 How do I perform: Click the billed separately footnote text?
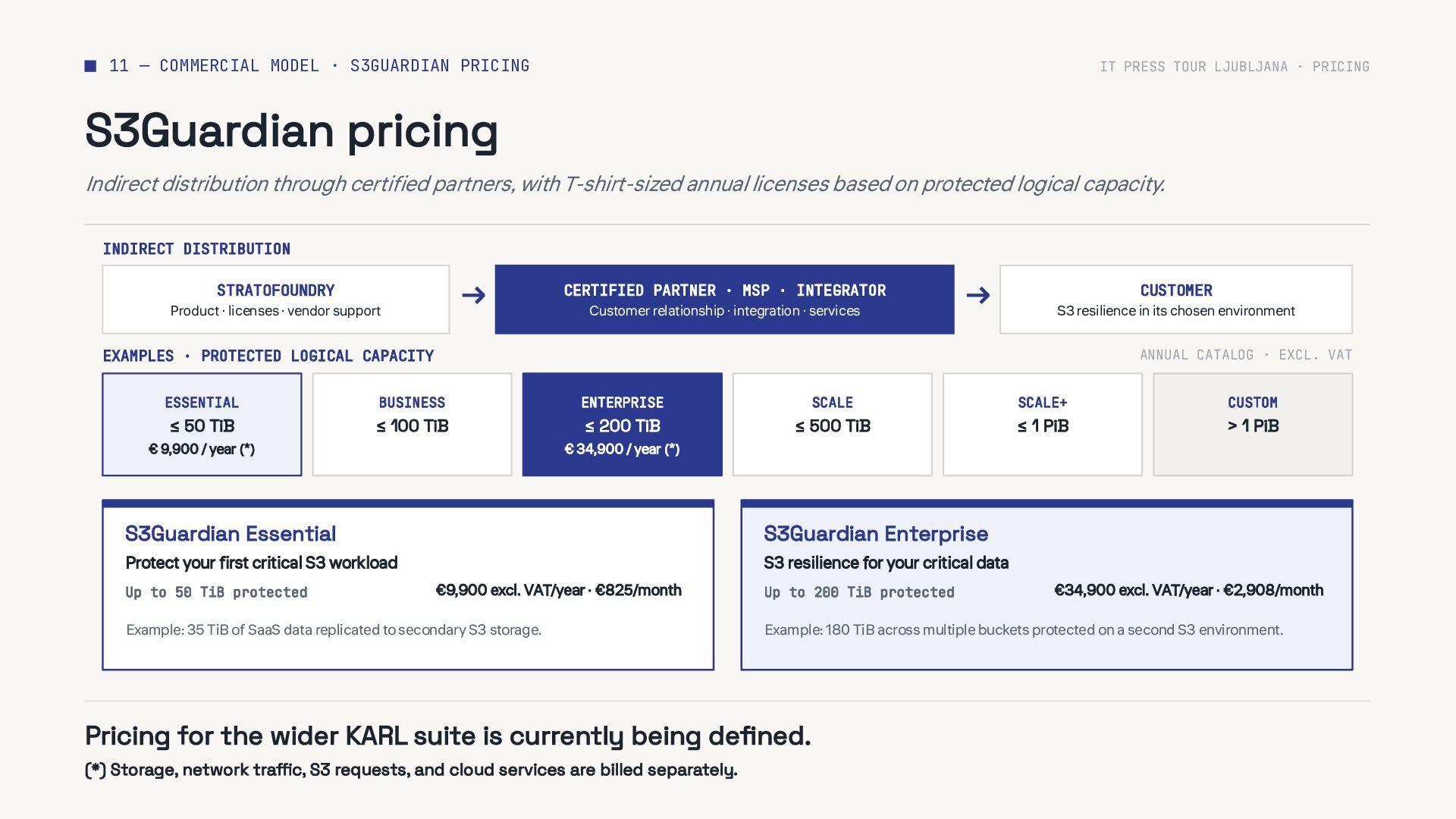point(411,770)
